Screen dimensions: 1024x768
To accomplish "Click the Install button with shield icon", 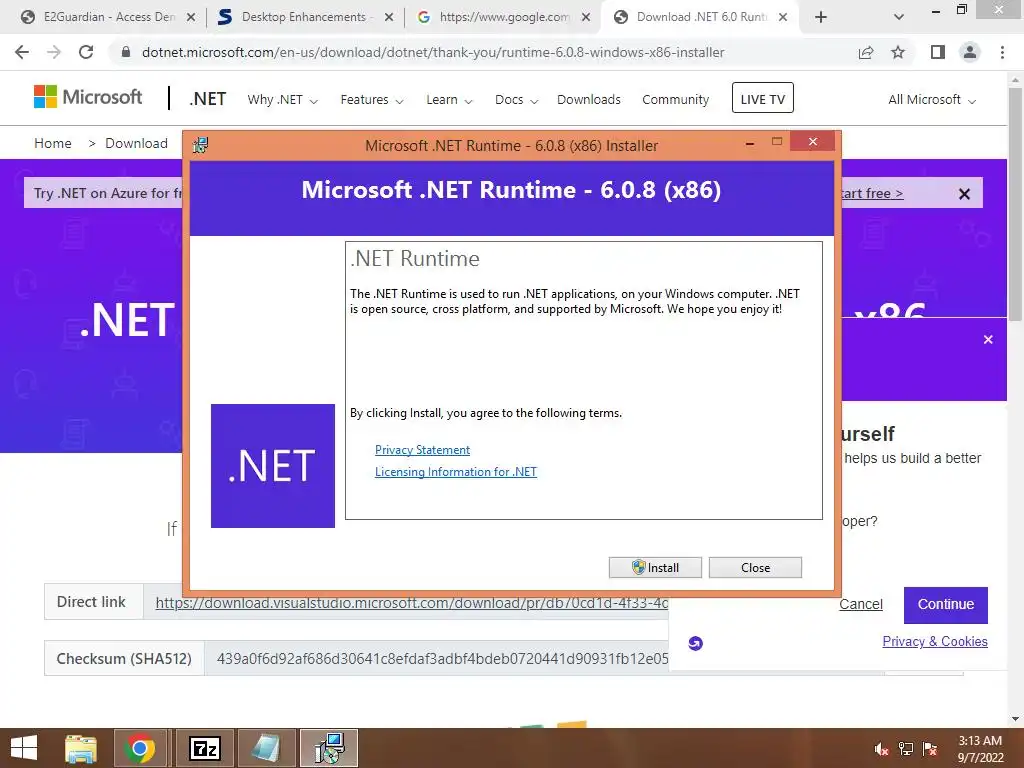I will tap(655, 568).
